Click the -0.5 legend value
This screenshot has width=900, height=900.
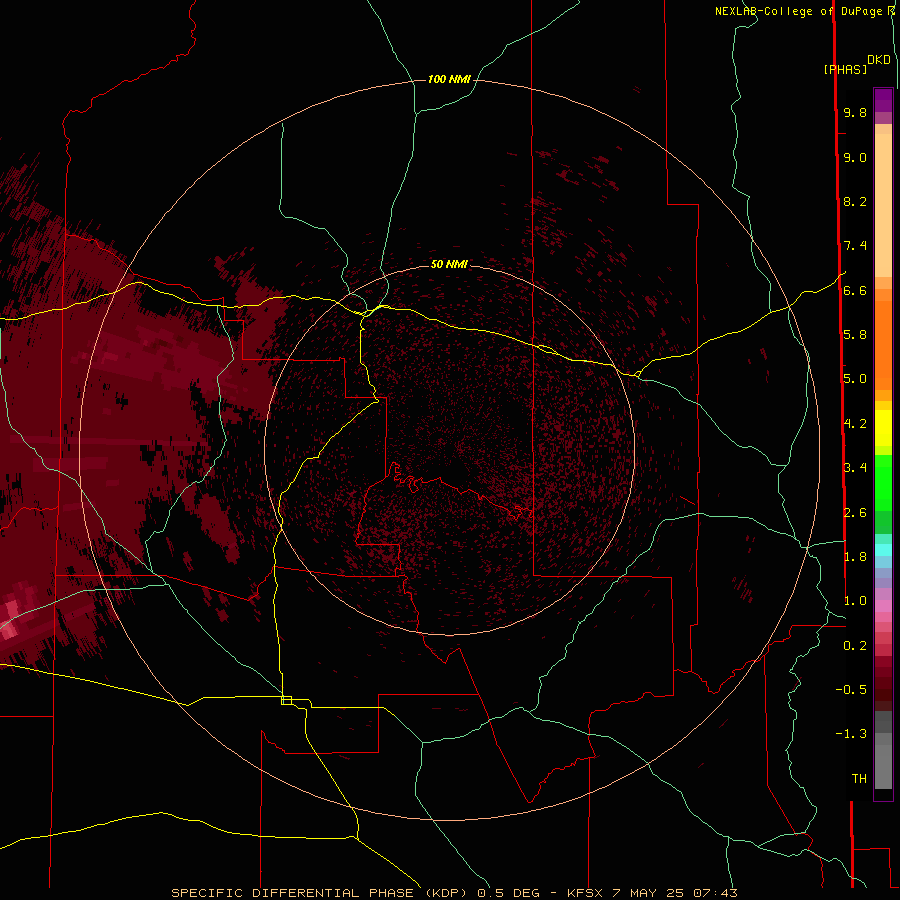[x=851, y=690]
